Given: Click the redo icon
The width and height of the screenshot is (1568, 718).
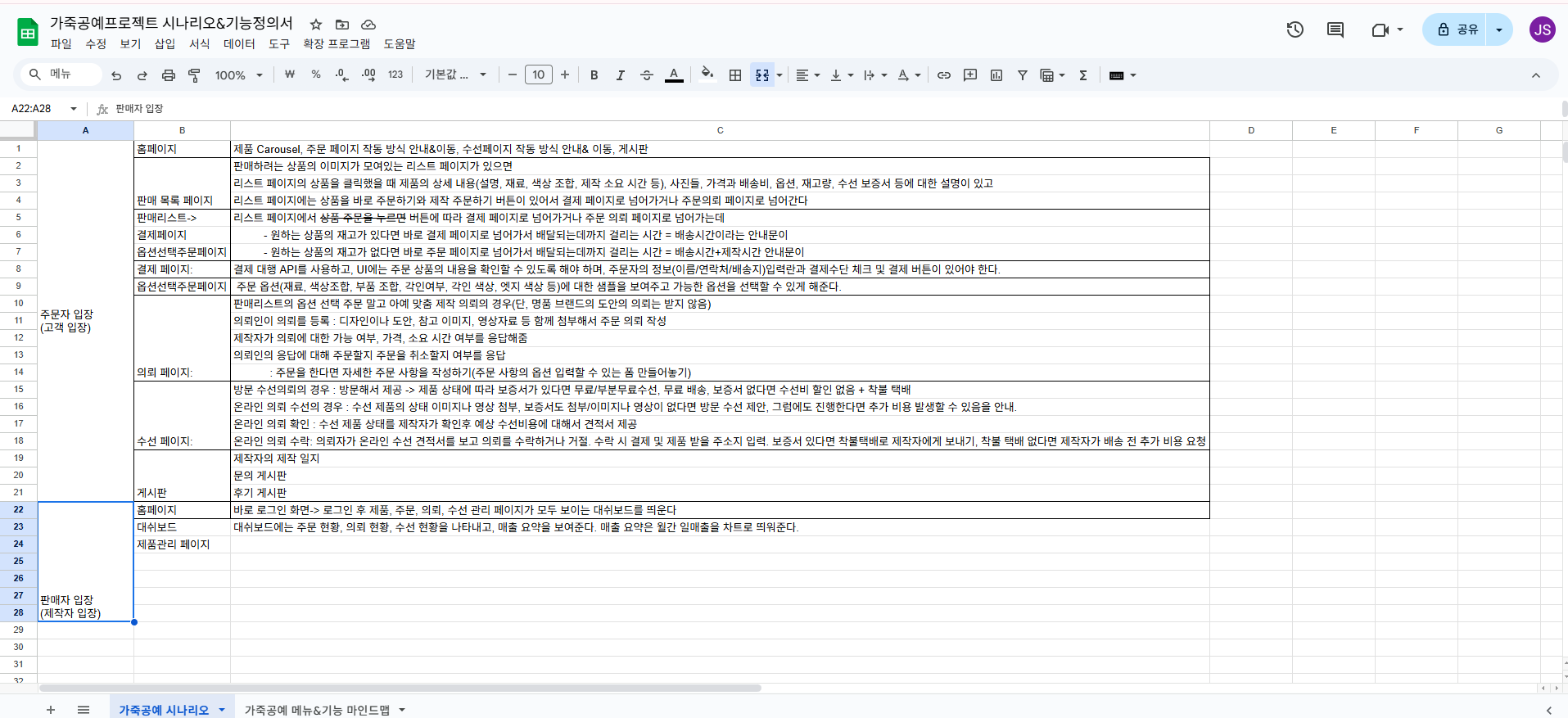Looking at the screenshot, I should (x=142, y=75).
